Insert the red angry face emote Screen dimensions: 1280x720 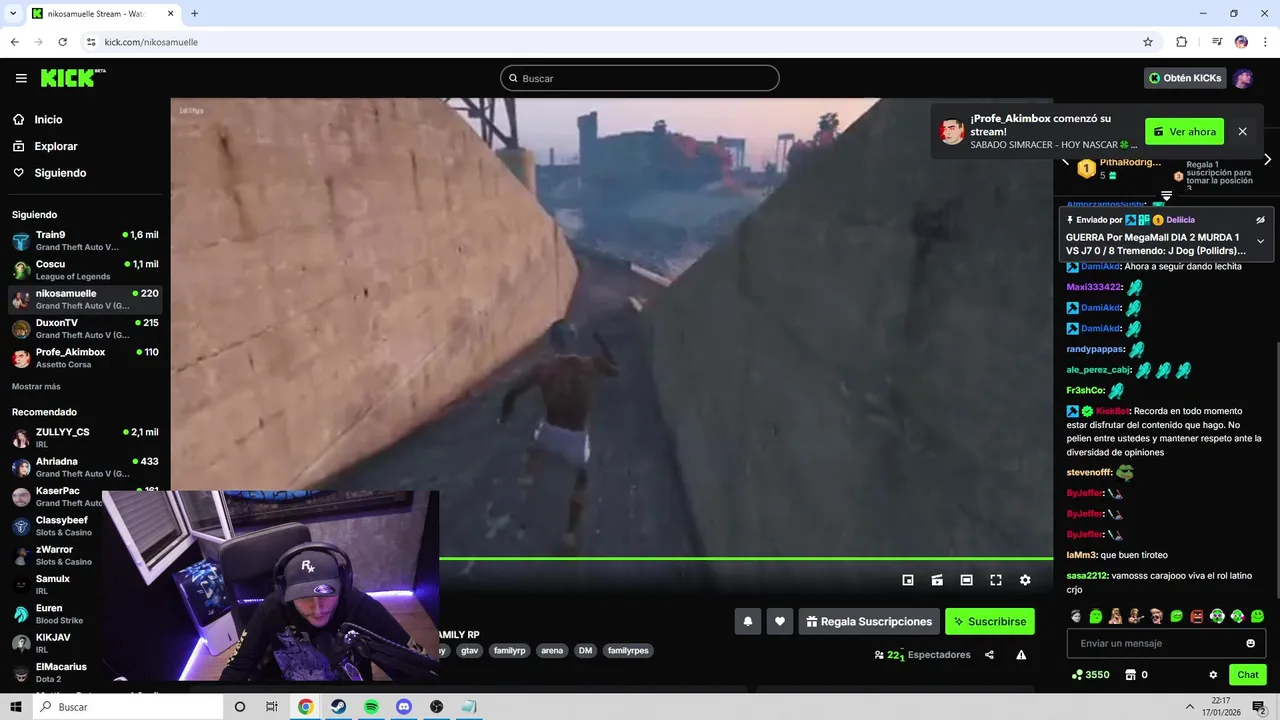[1197, 616]
